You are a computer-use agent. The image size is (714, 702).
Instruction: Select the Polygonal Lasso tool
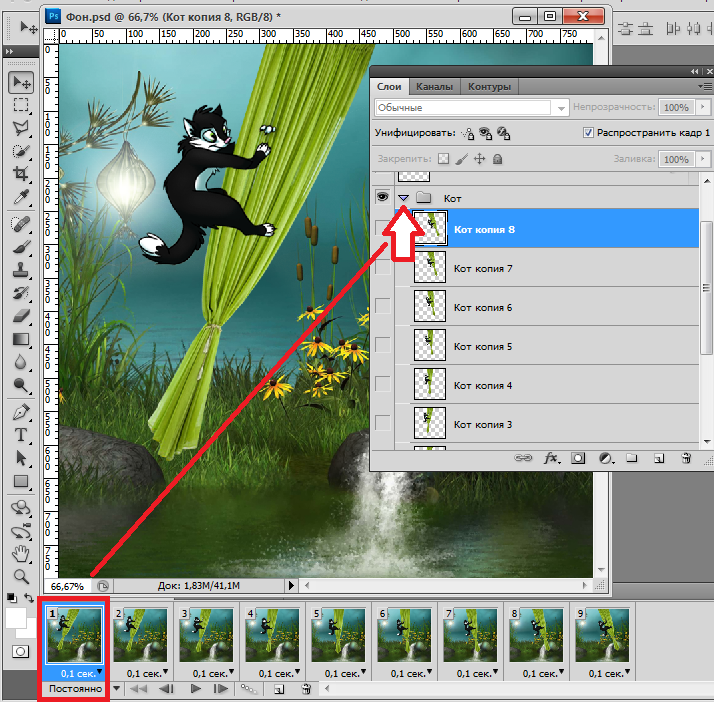(x=21, y=128)
